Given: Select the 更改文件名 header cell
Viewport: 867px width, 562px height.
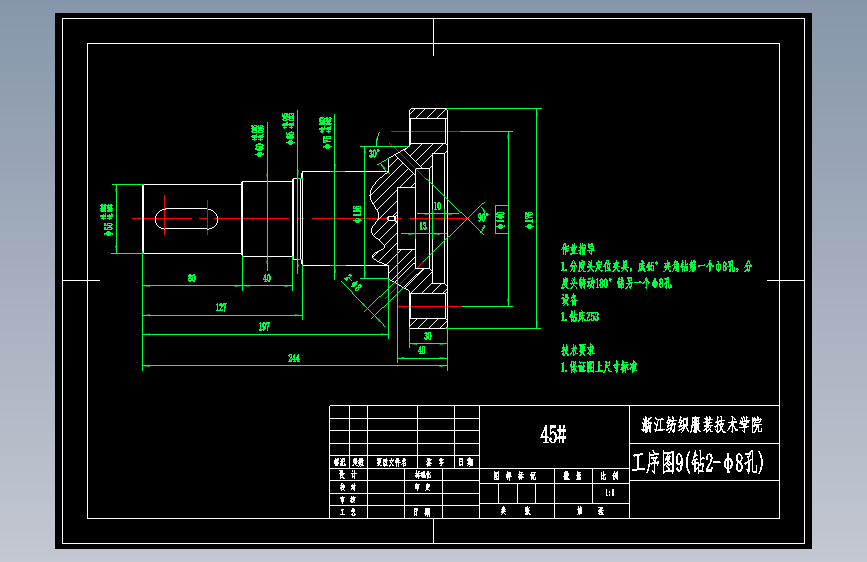Looking at the screenshot, I should [392, 462].
